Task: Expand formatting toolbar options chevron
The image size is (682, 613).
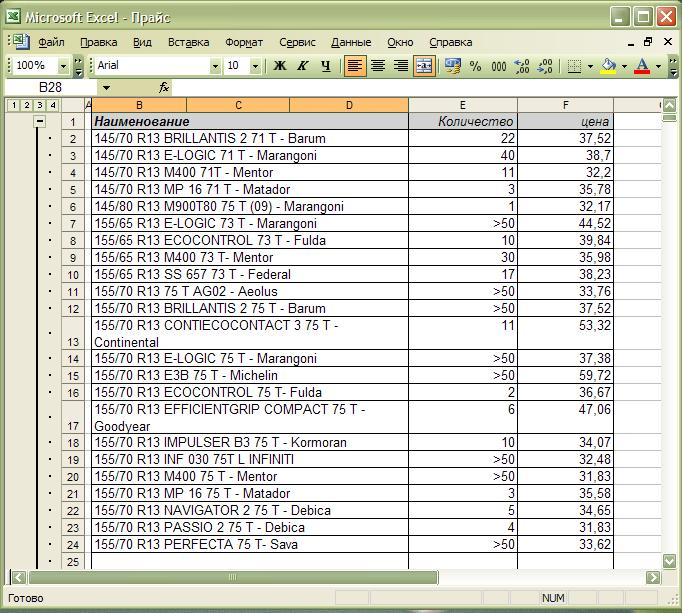Action: point(672,66)
